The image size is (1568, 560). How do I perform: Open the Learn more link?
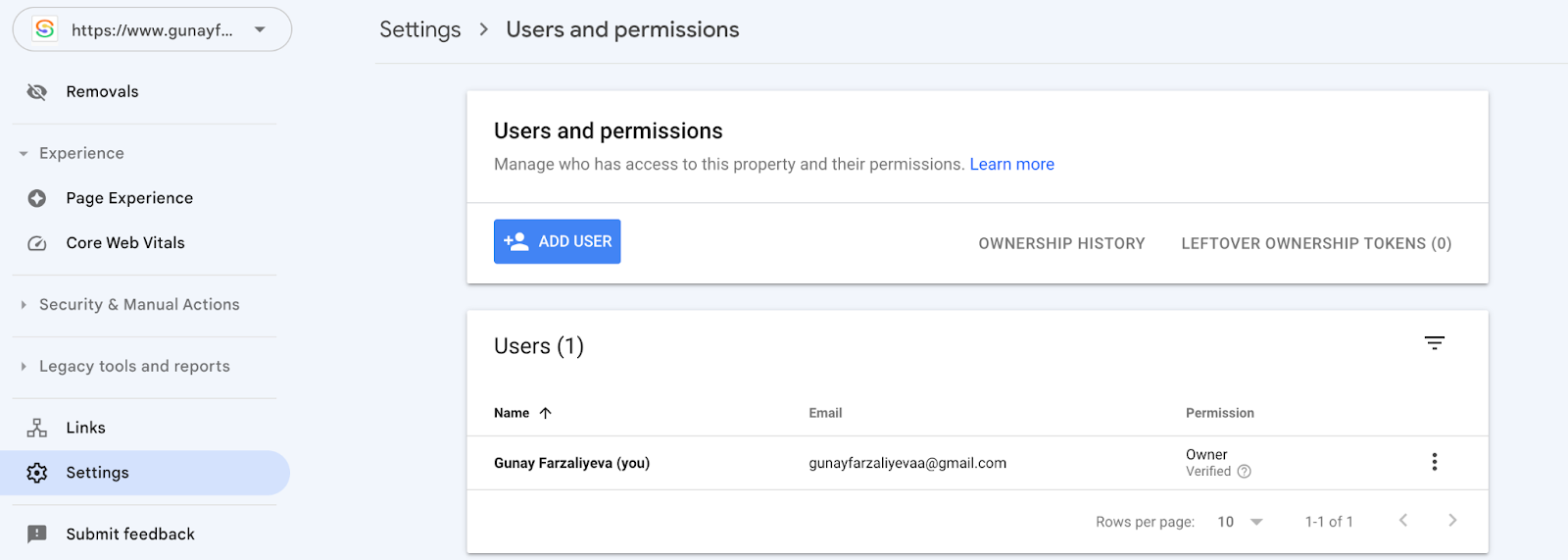[1012, 165]
